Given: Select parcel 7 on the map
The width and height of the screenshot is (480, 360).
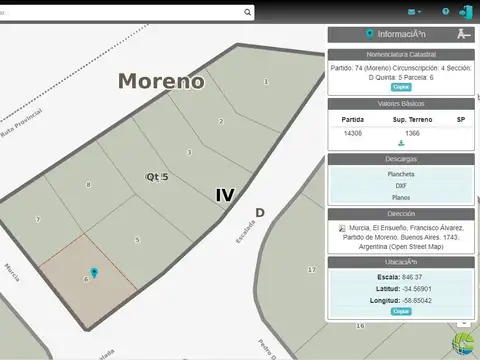Looking at the screenshot, I should [x=38, y=219].
